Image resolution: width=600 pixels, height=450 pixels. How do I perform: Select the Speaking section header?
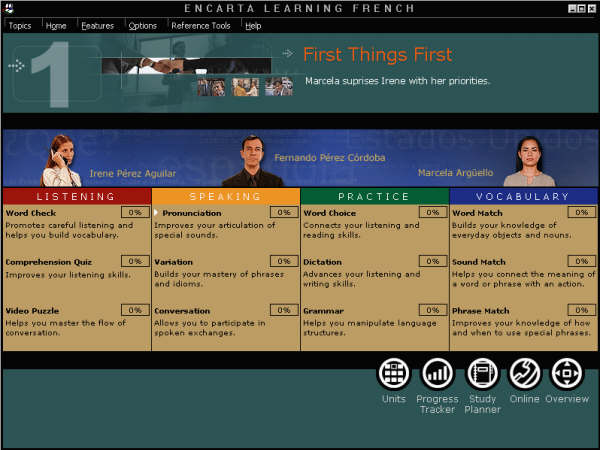(x=226, y=196)
